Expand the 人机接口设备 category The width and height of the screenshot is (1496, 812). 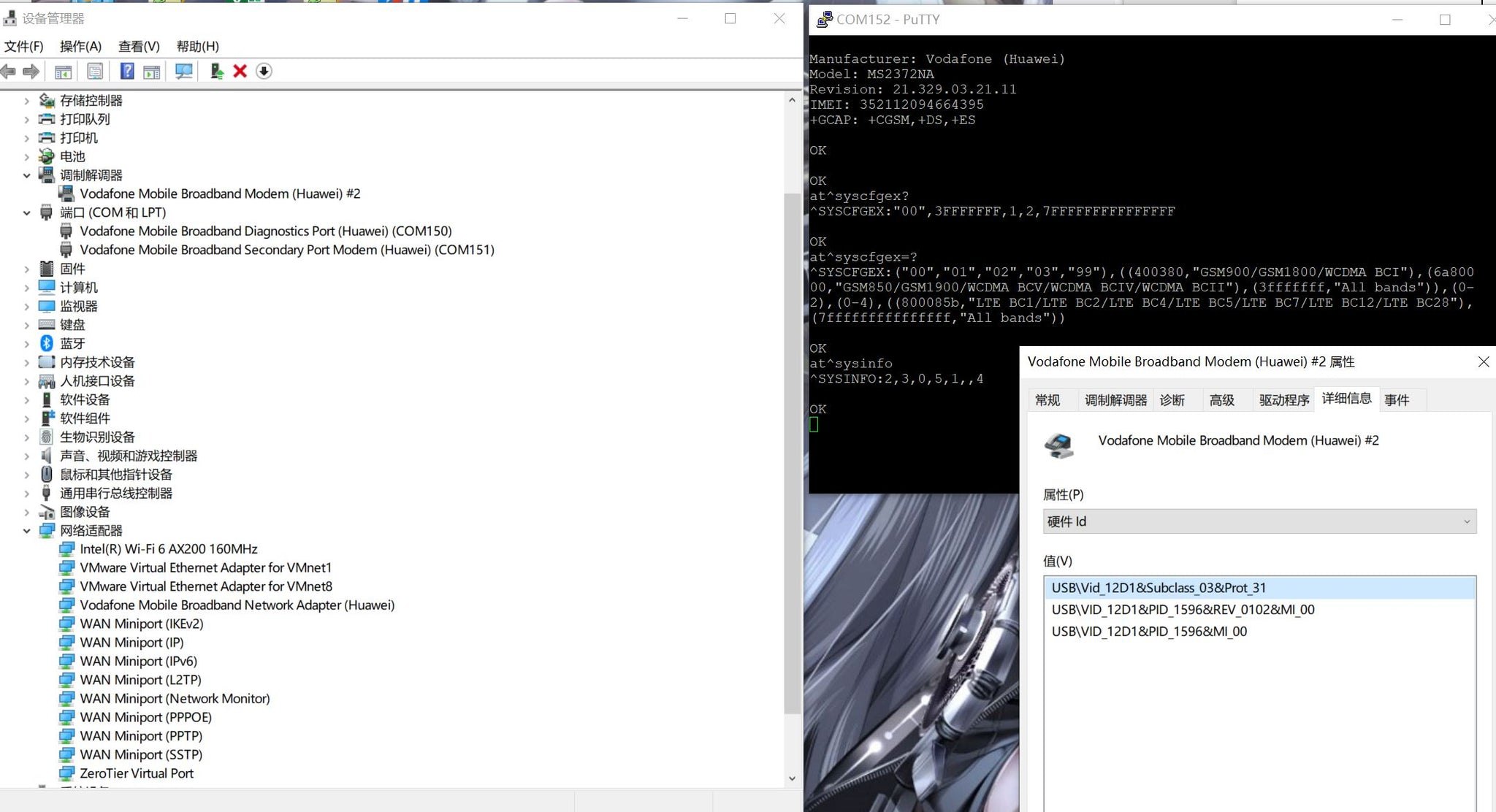click(x=27, y=381)
